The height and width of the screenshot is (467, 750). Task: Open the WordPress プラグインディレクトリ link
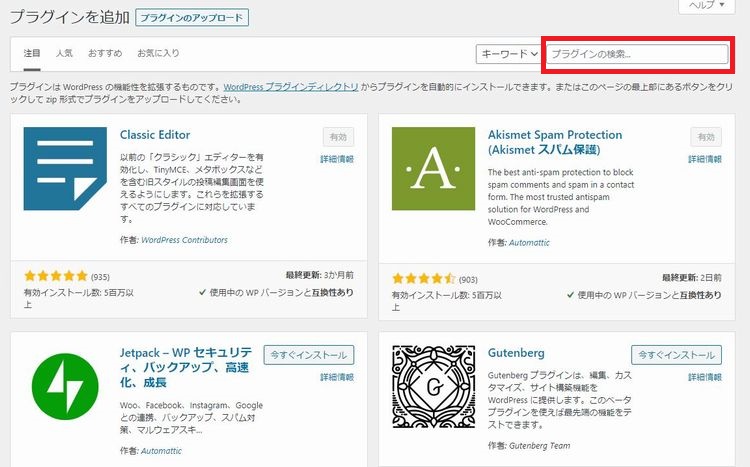(x=291, y=87)
